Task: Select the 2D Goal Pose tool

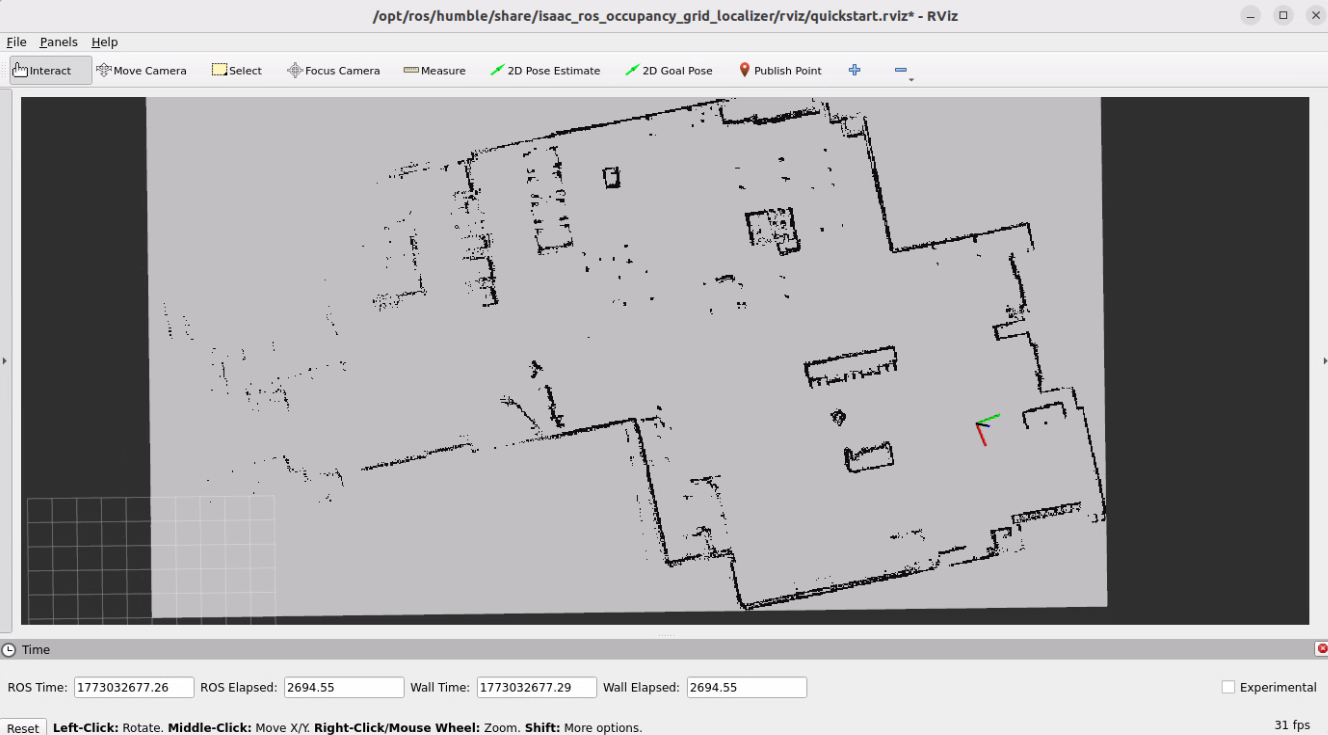Action: (x=668, y=71)
